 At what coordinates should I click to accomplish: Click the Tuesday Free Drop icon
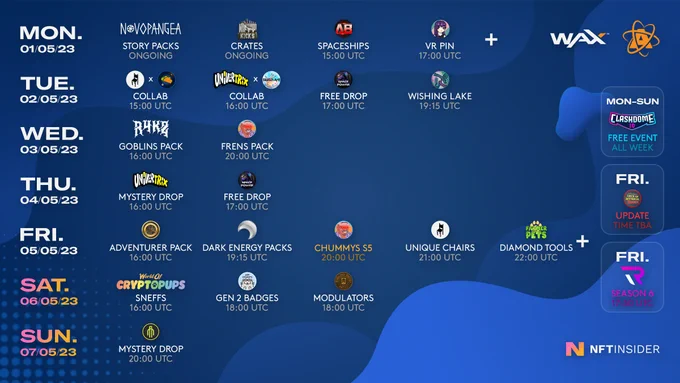pos(343,80)
